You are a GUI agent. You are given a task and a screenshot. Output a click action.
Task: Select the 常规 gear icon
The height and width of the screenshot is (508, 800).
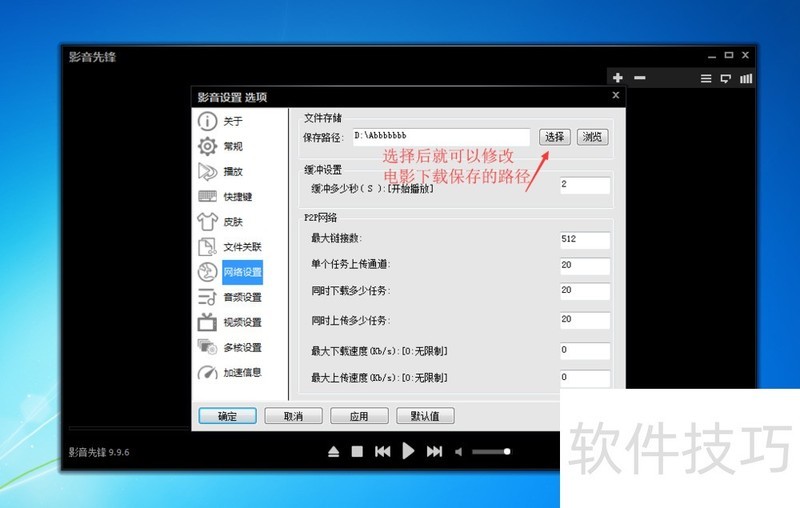point(207,146)
